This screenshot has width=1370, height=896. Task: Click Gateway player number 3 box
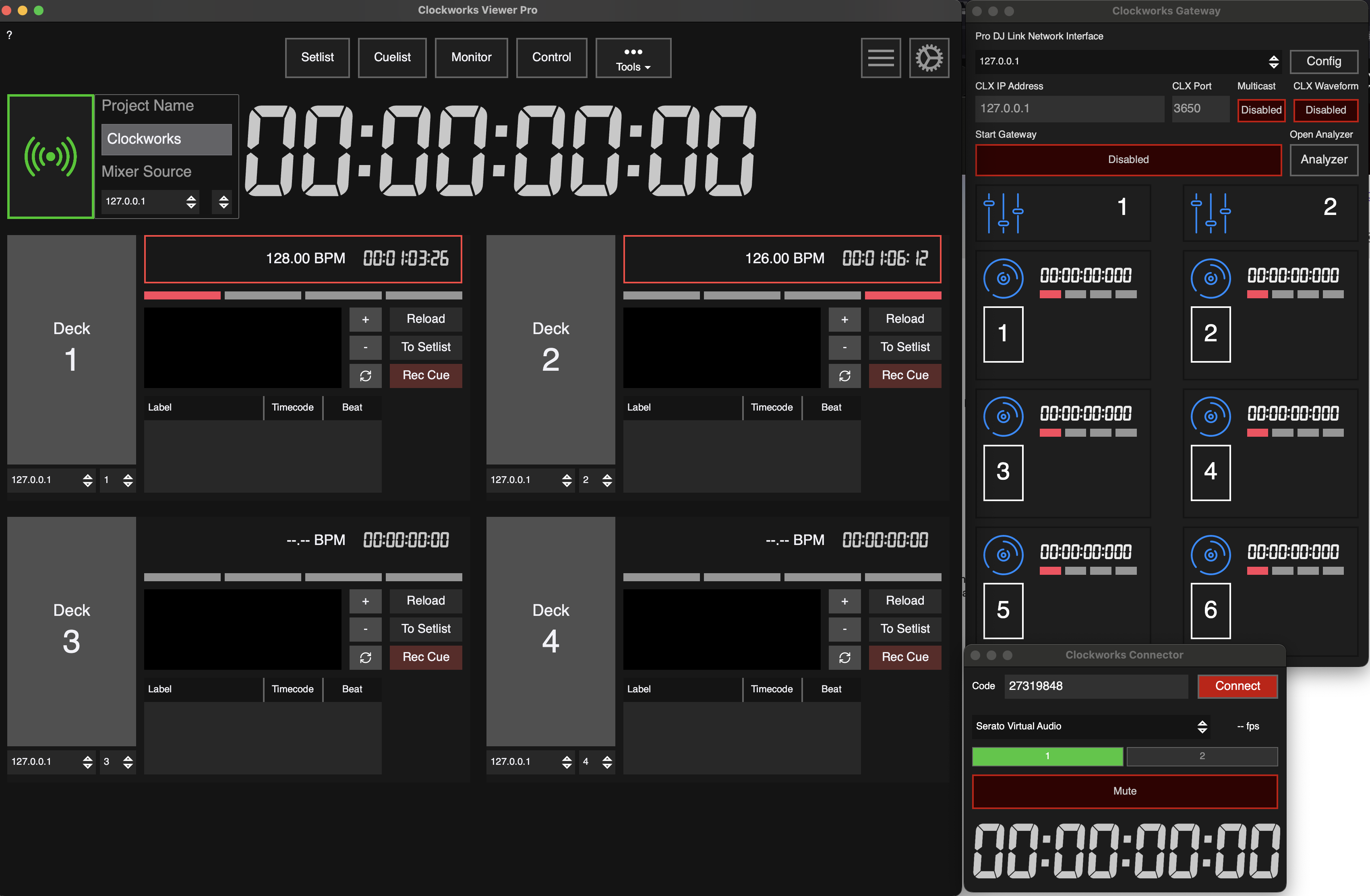[x=1003, y=473]
